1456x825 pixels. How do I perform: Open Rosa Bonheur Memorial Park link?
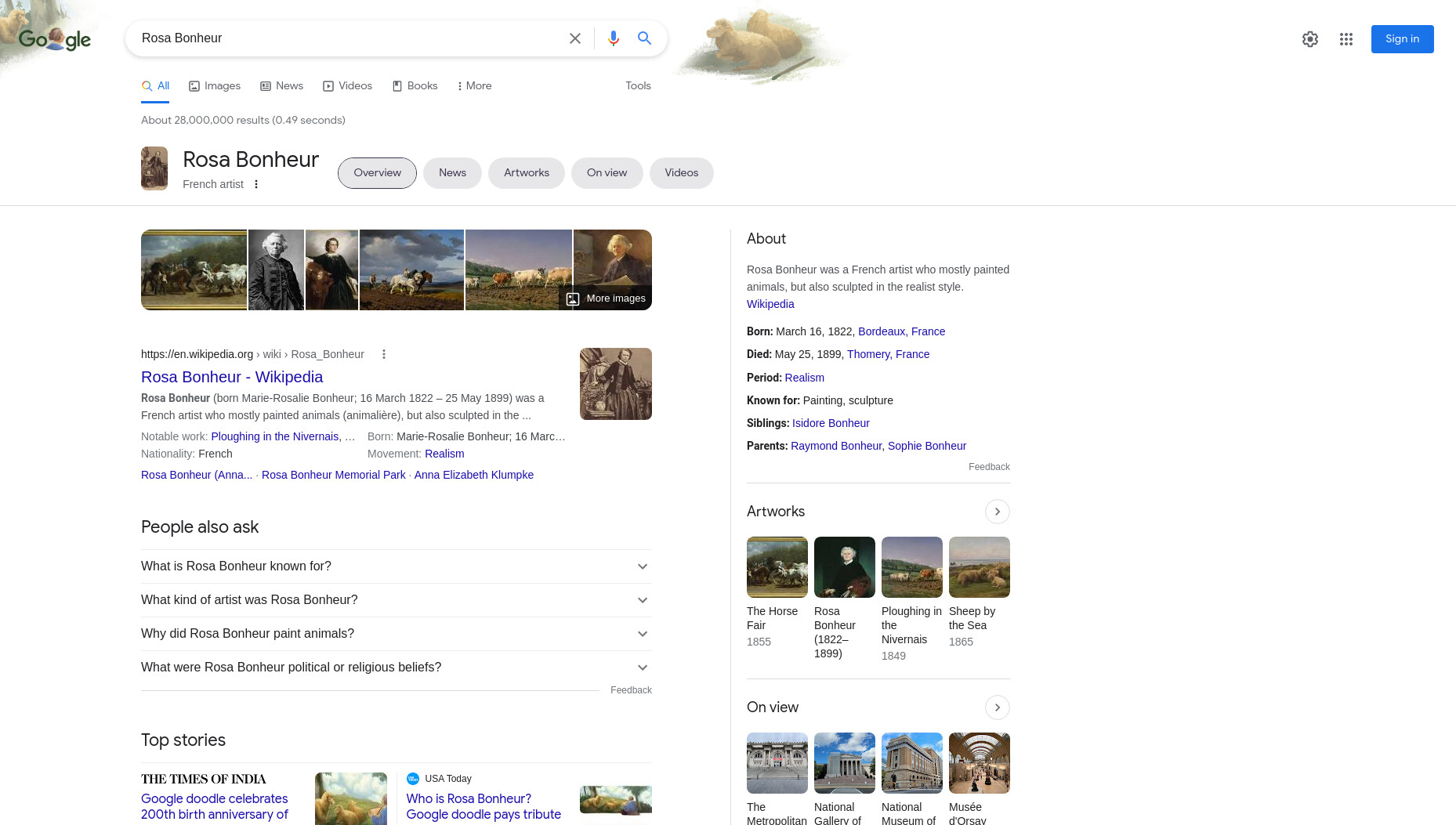(x=334, y=475)
